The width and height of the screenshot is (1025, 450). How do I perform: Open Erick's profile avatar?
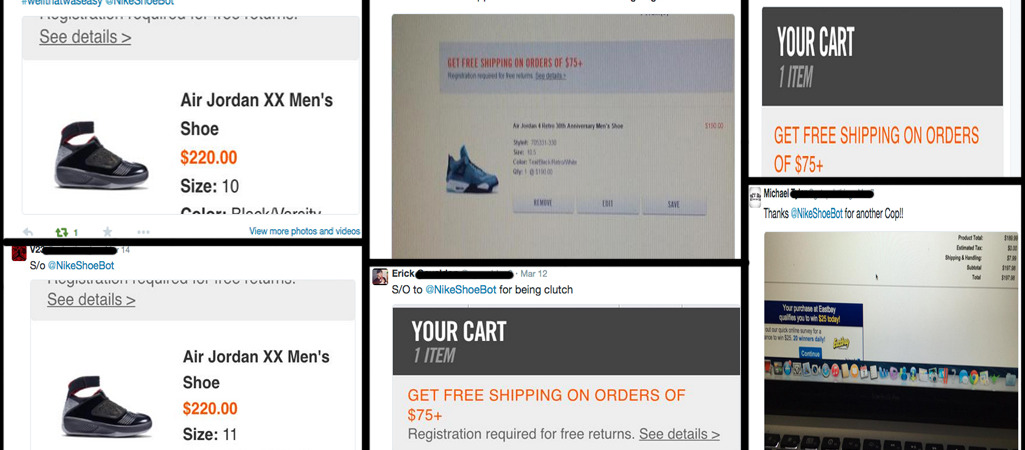coord(380,276)
